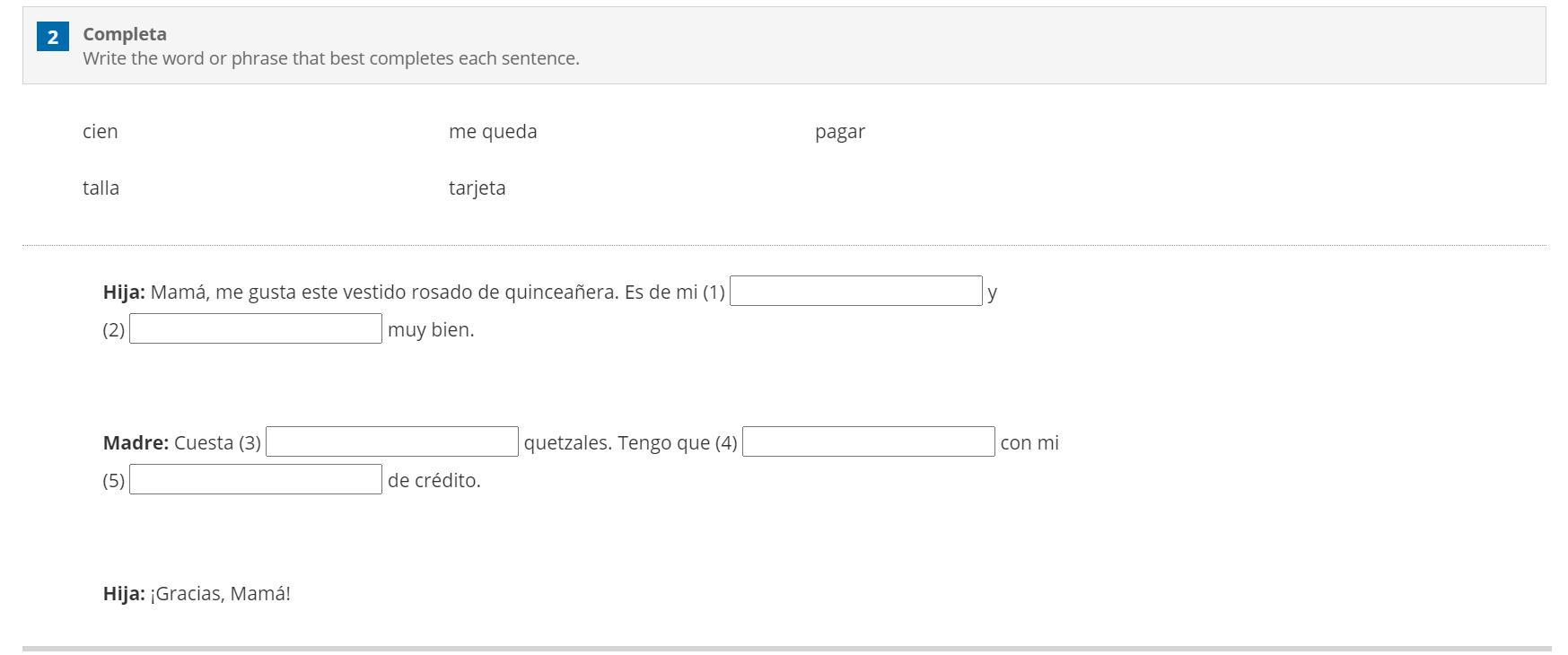1568x655 pixels.
Task: Click the word "quetzales" in the dialogue
Action: point(565,443)
